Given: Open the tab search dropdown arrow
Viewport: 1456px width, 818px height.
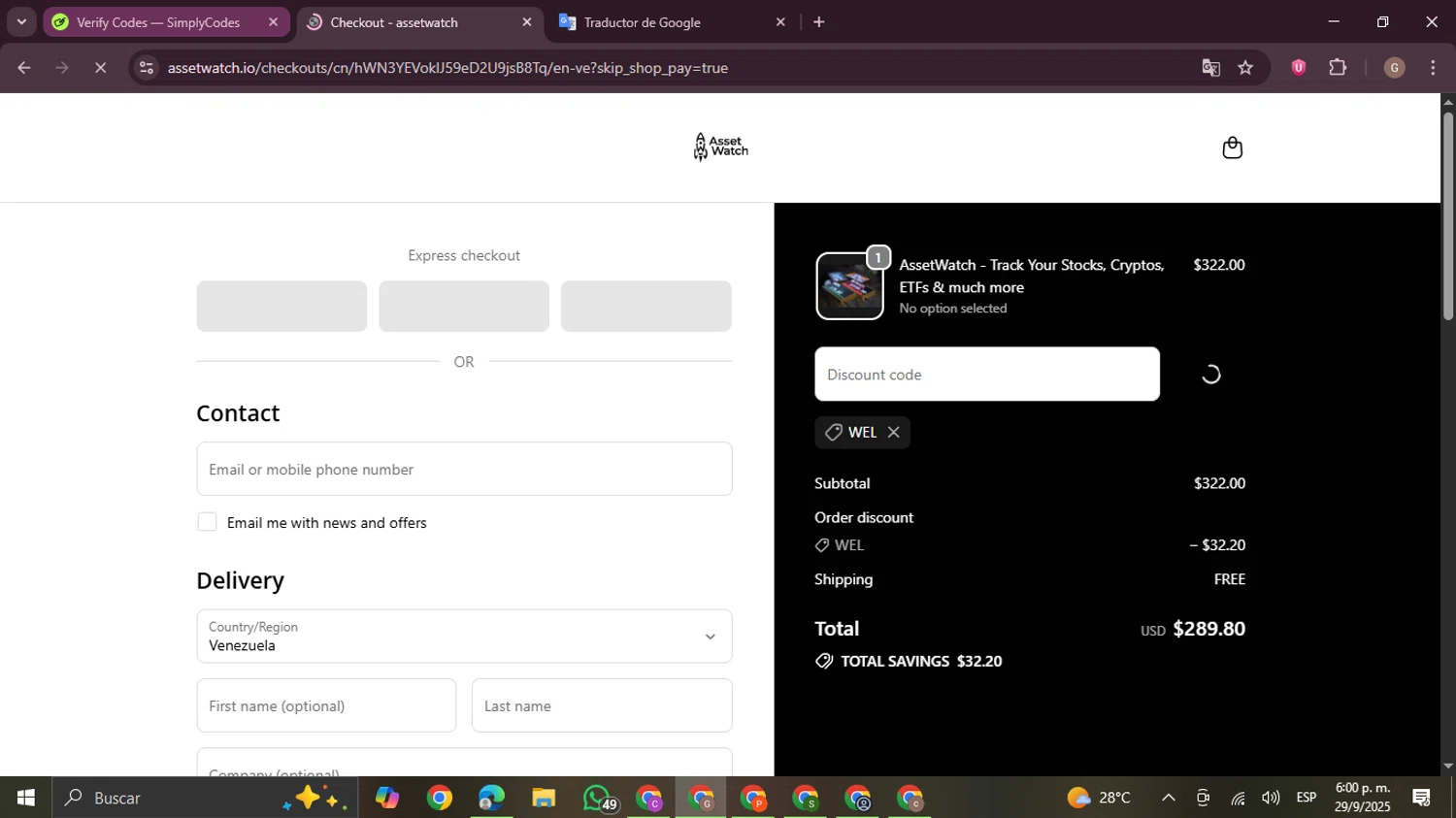Looking at the screenshot, I should coord(21,21).
